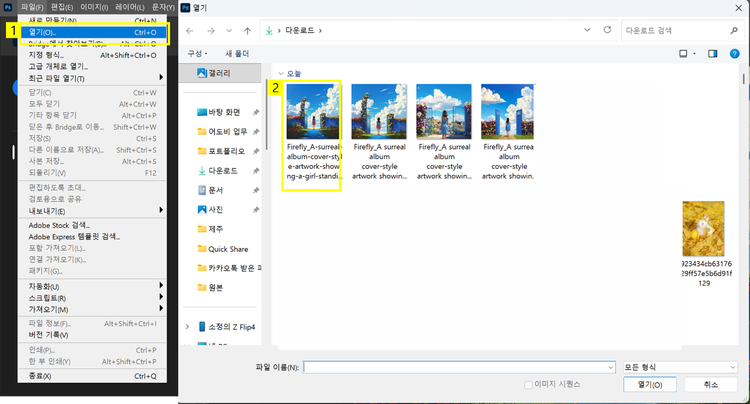Expand 소정의 Z Flip4 tree node
The width and height of the screenshot is (750, 404).
pyautogui.click(x=188, y=327)
